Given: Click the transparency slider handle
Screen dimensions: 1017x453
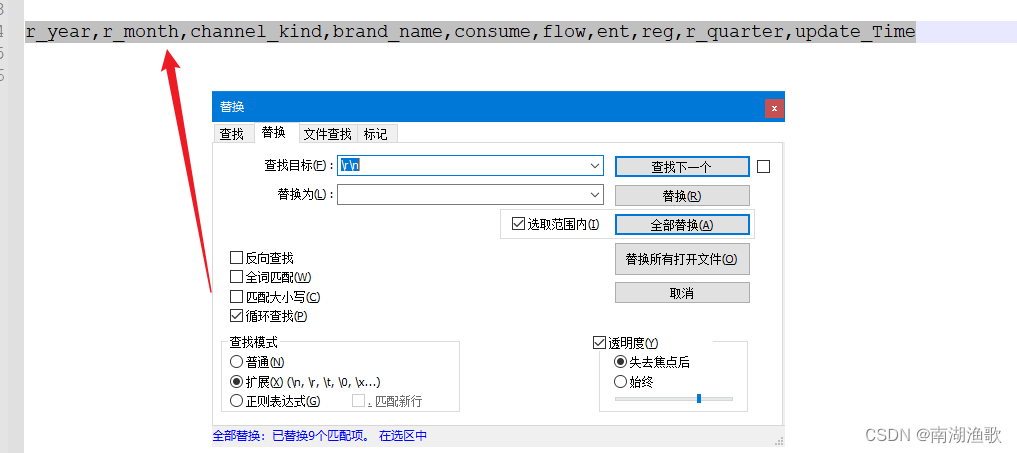Looking at the screenshot, I should [x=699, y=398].
